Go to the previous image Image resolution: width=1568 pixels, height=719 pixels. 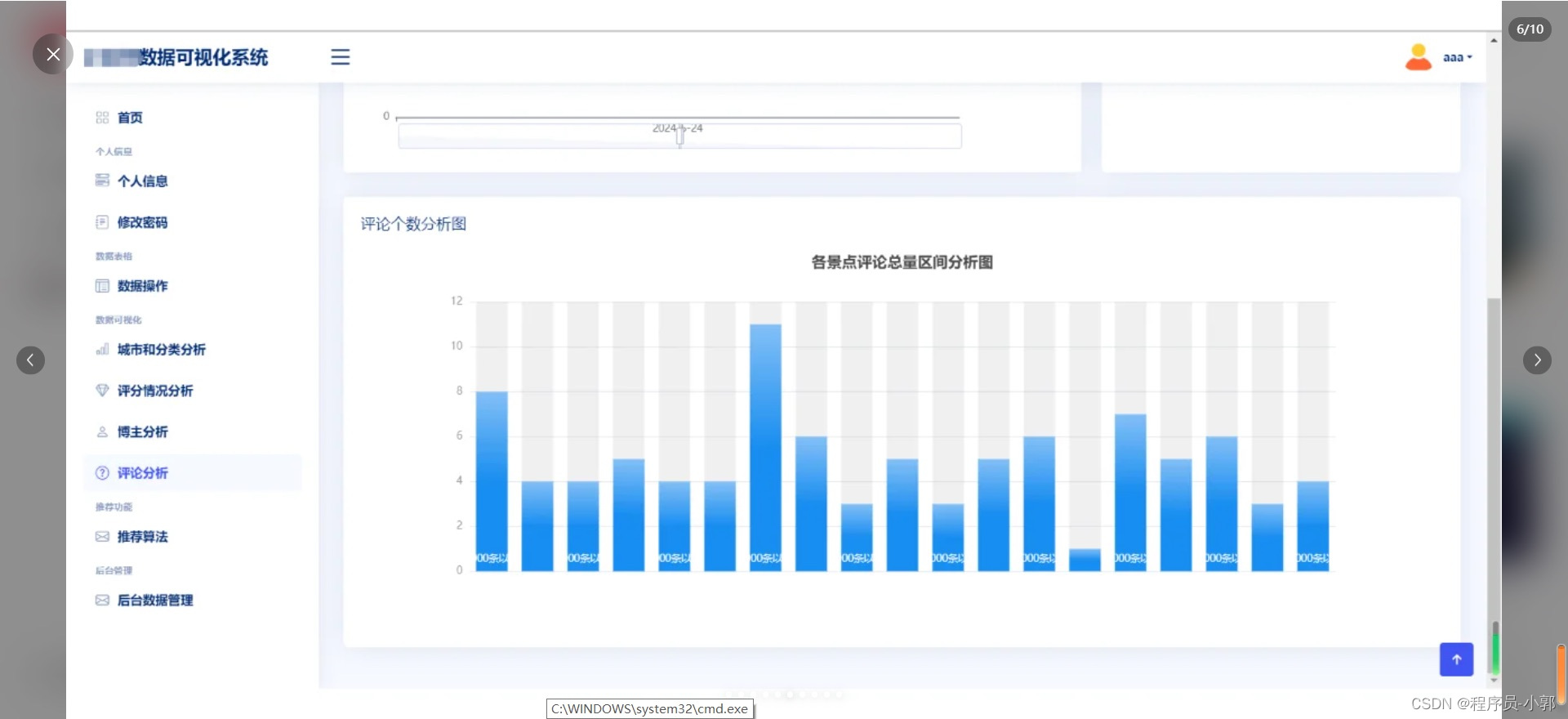click(x=30, y=360)
